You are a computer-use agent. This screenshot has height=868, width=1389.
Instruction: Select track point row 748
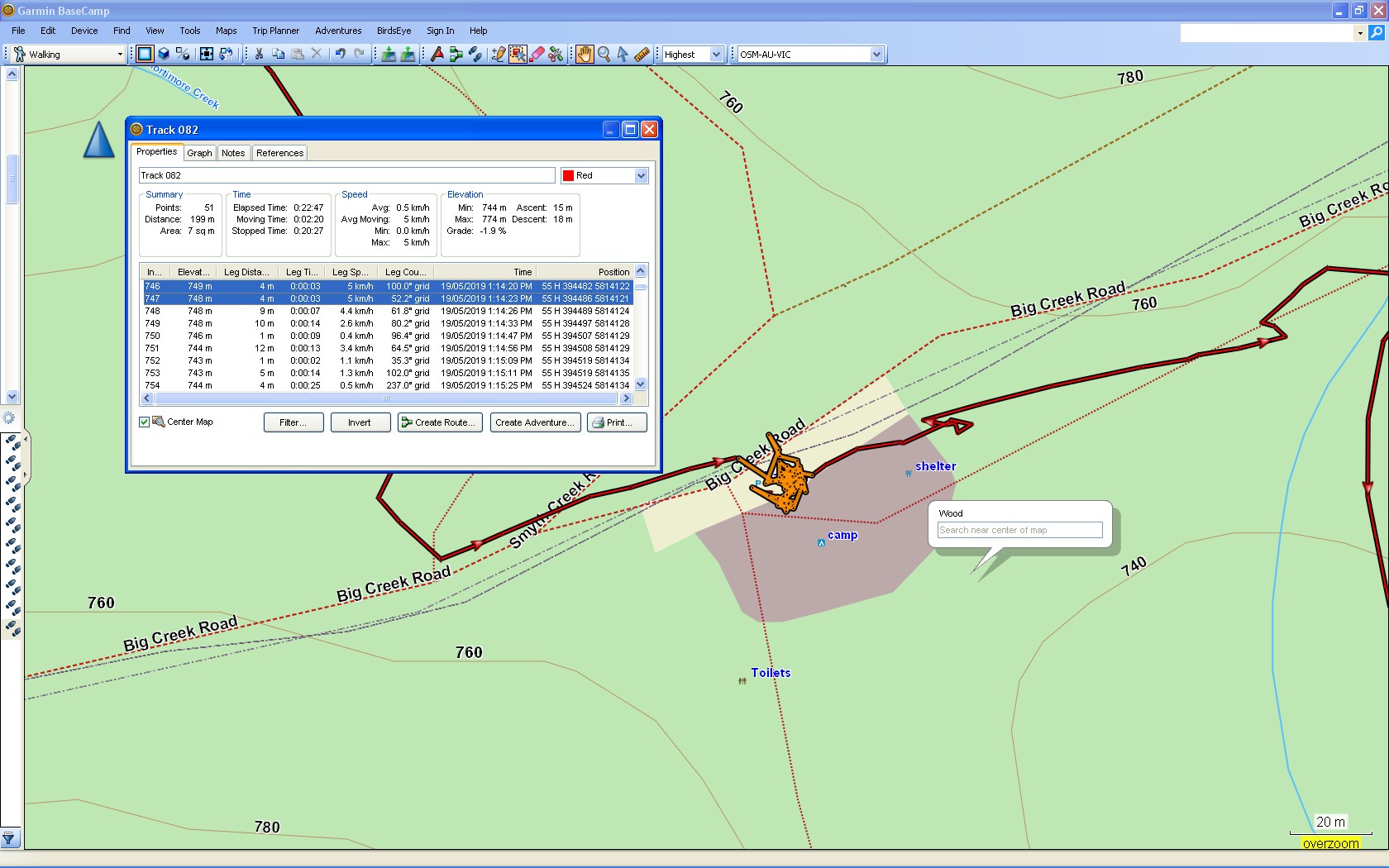pyautogui.click(x=387, y=311)
